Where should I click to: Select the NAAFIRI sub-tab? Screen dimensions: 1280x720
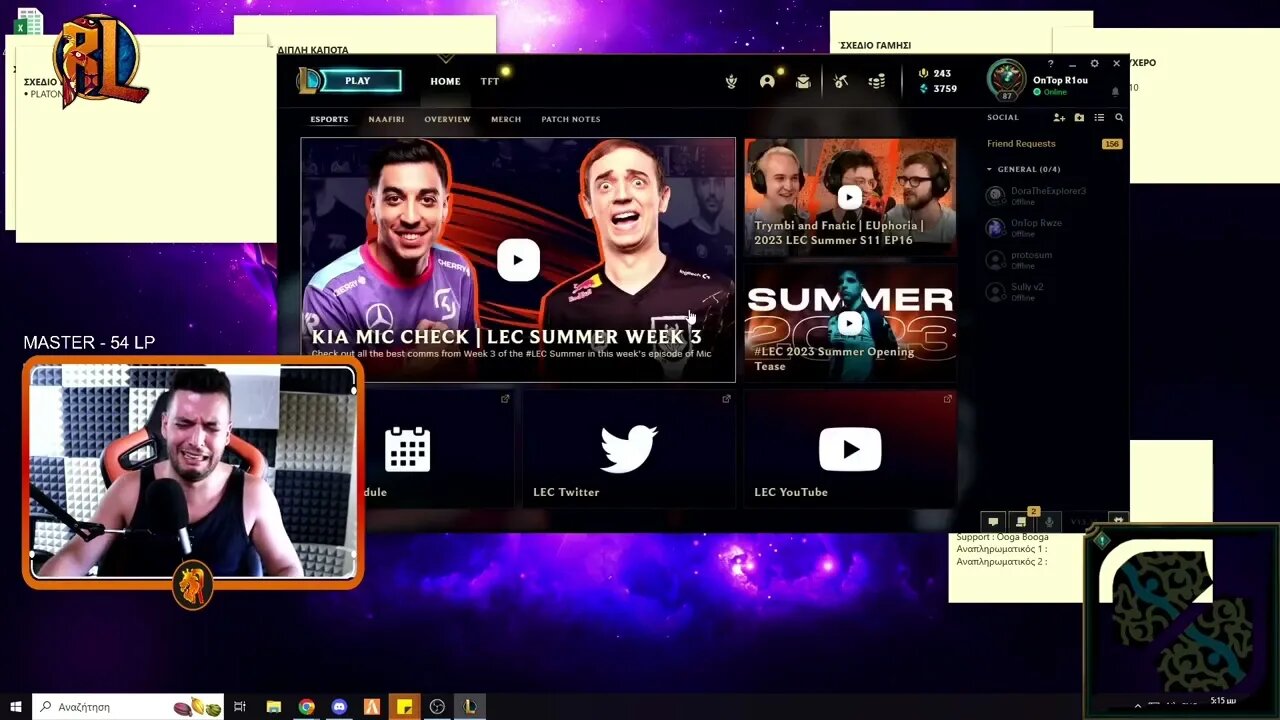click(386, 119)
